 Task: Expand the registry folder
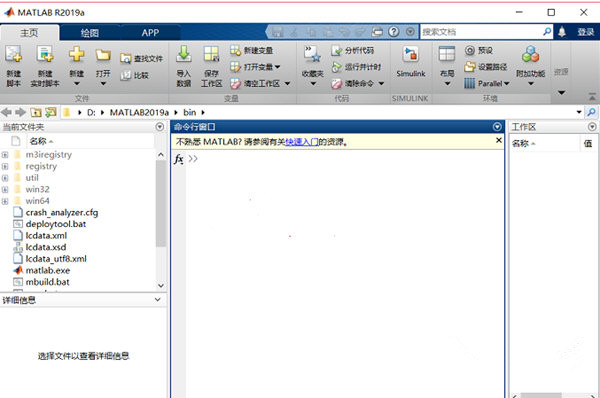[x=5, y=166]
